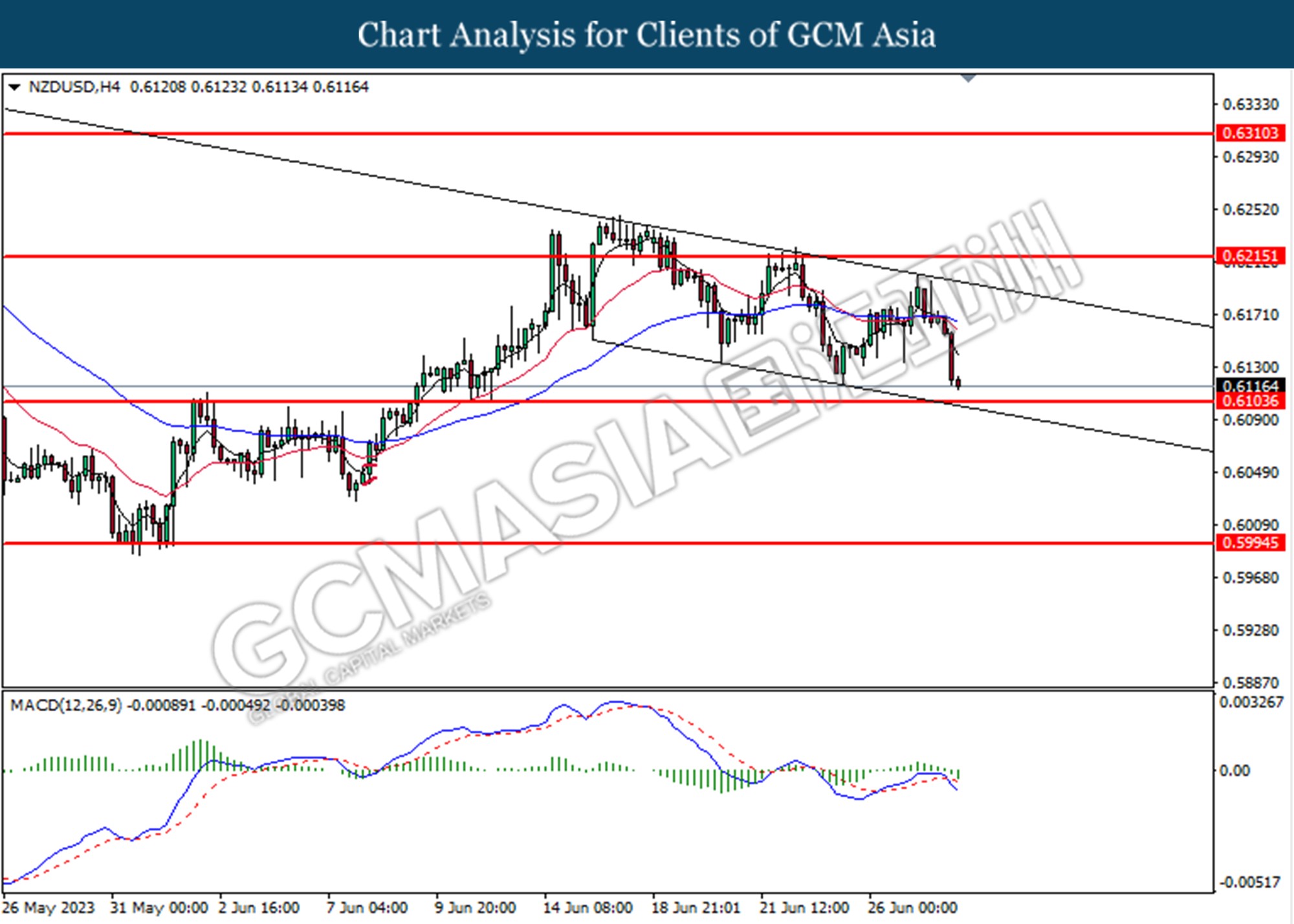Click the 0.61300 price scale value
The image size is (1294, 924).
click(1250, 368)
